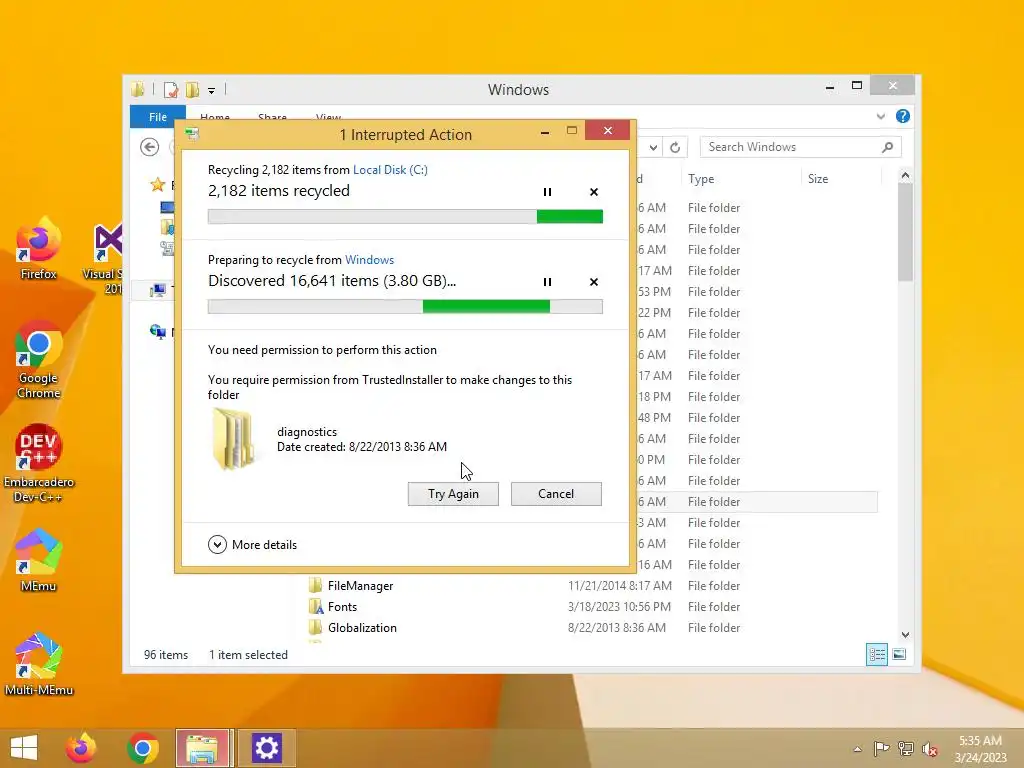This screenshot has width=1024, height=768.
Task: Click the Quick Access Properties icon
Action: (x=171, y=89)
